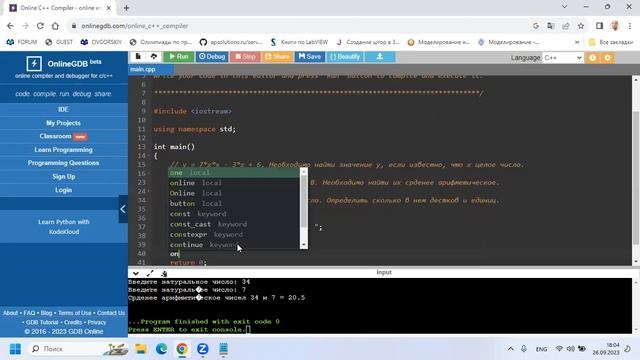Click the autocomplete popup scrollbar thumb
Image resolution: width=640 pixels, height=360 pixels.
[x=304, y=202]
